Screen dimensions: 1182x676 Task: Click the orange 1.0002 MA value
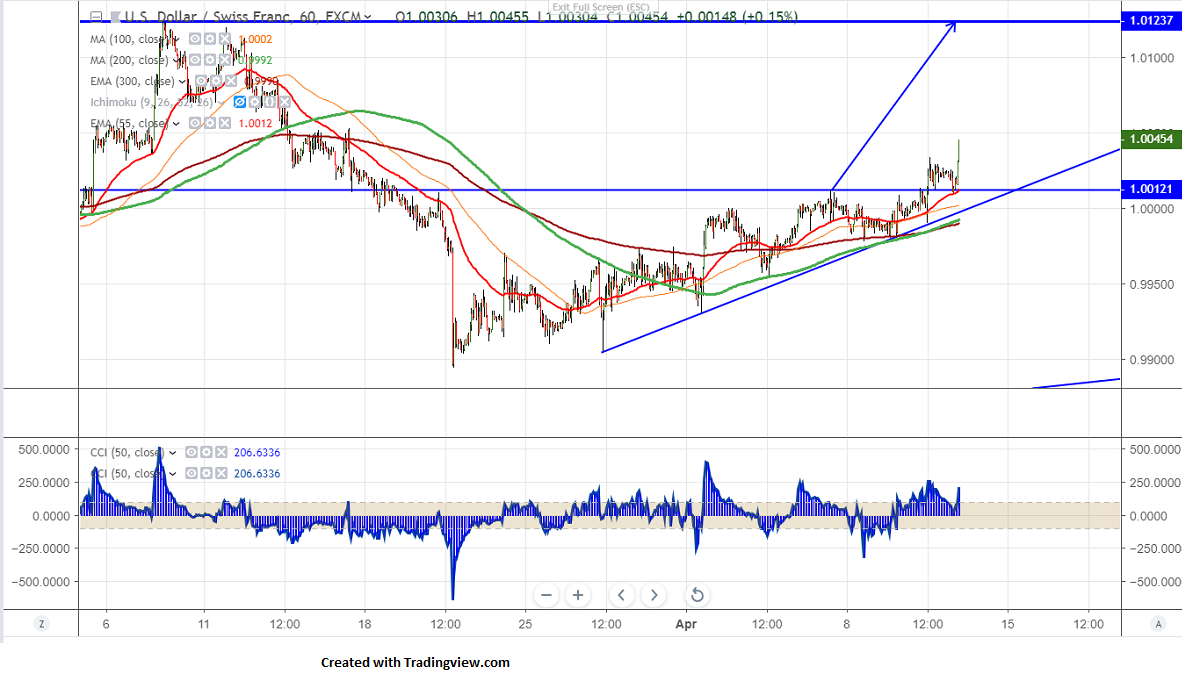[x=256, y=39]
